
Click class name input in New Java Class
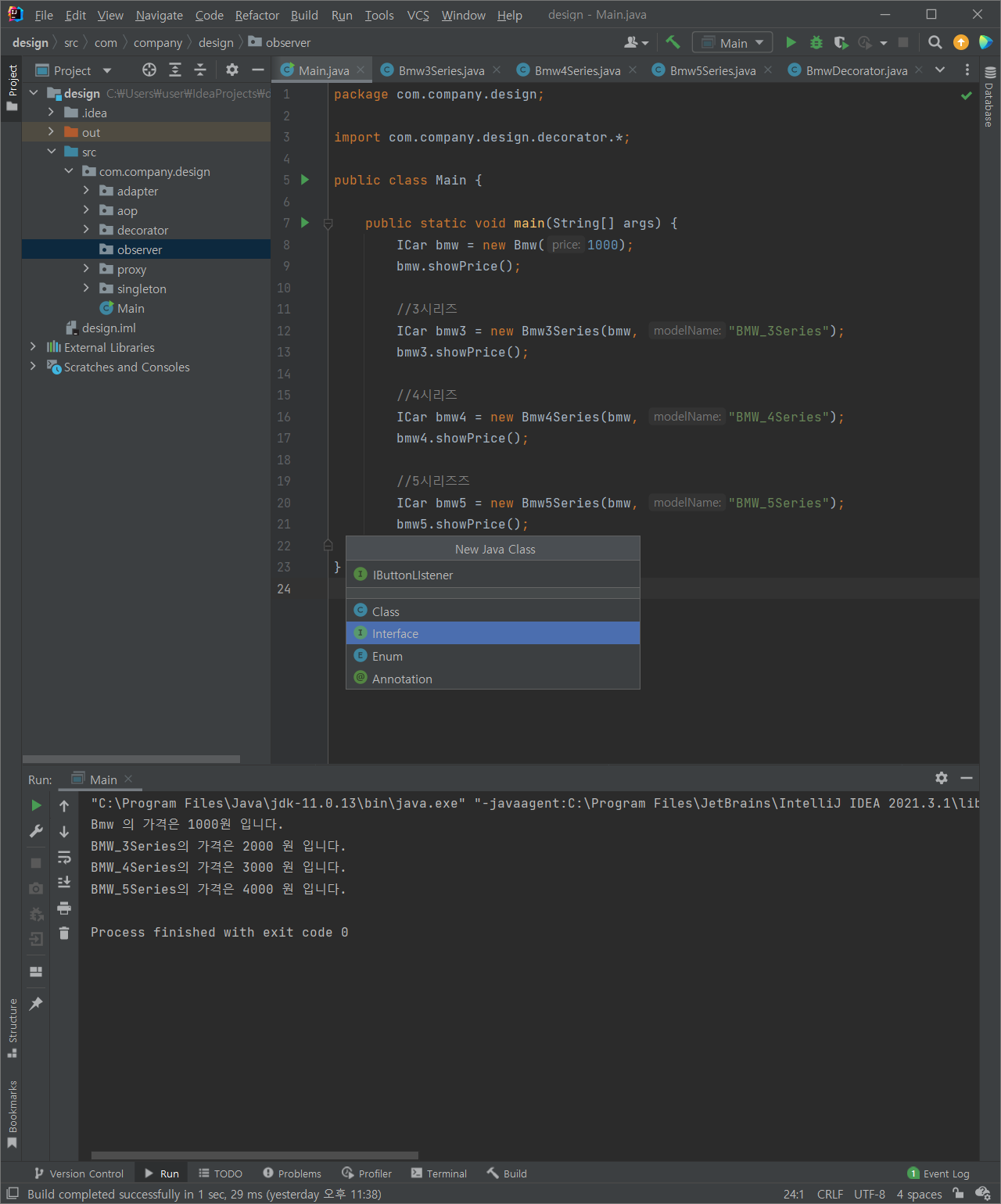pos(493,575)
